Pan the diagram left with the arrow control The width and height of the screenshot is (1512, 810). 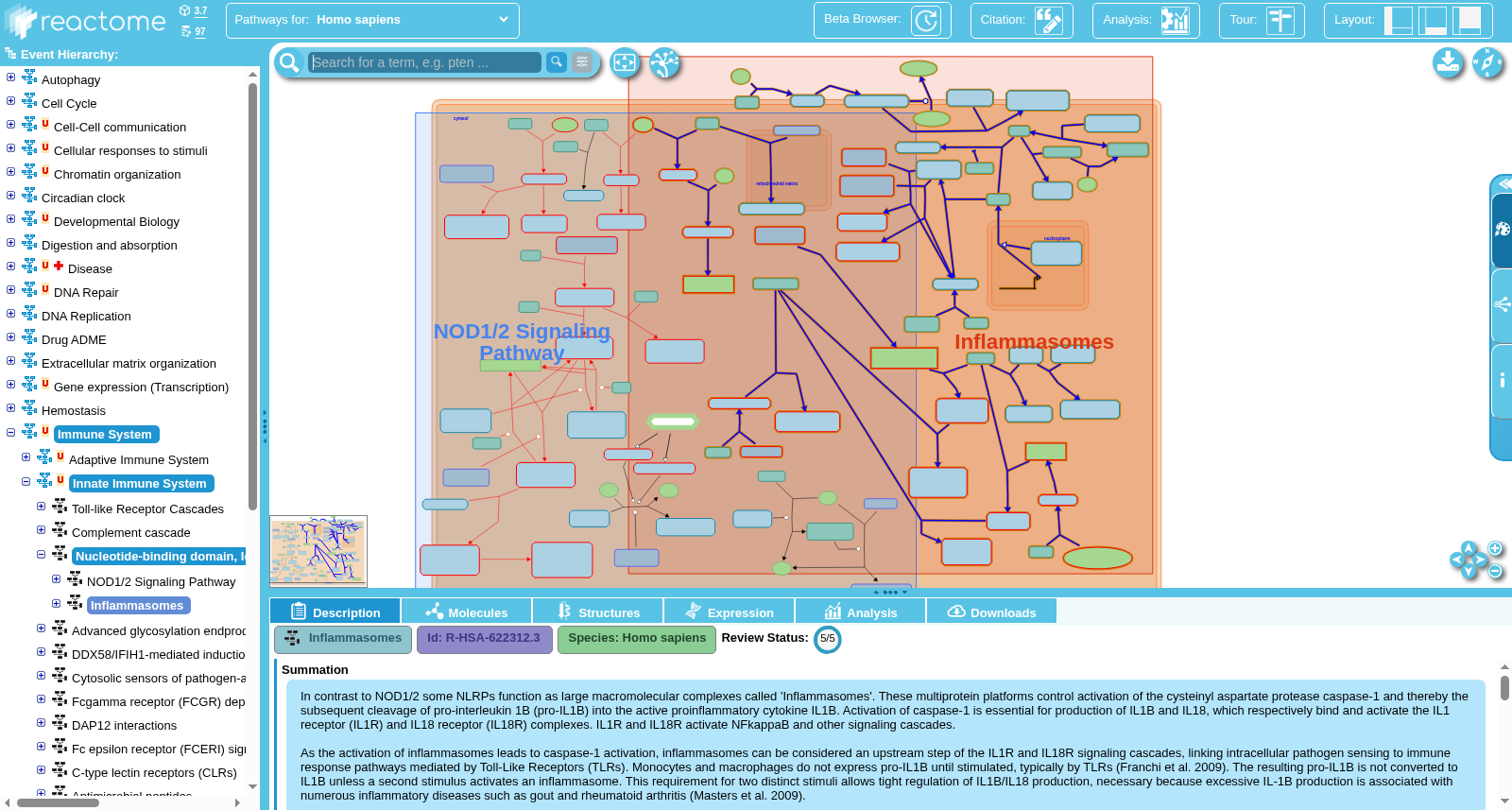click(x=1456, y=560)
